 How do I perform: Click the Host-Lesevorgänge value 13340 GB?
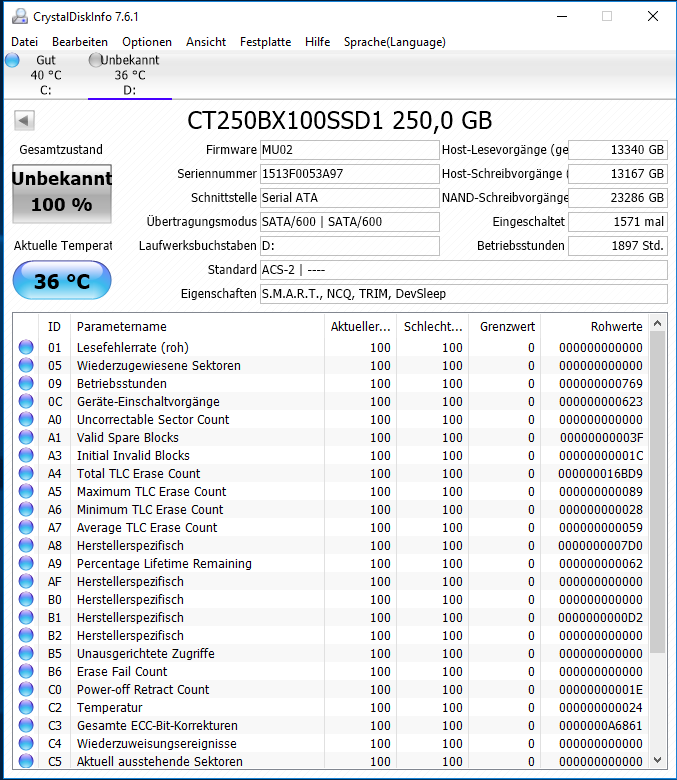pyautogui.click(x=618, y=150)
